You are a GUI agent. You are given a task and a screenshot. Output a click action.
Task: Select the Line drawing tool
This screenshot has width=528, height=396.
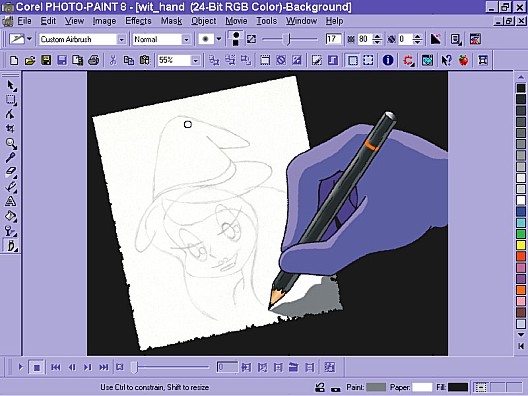click(x=11, y=186)
